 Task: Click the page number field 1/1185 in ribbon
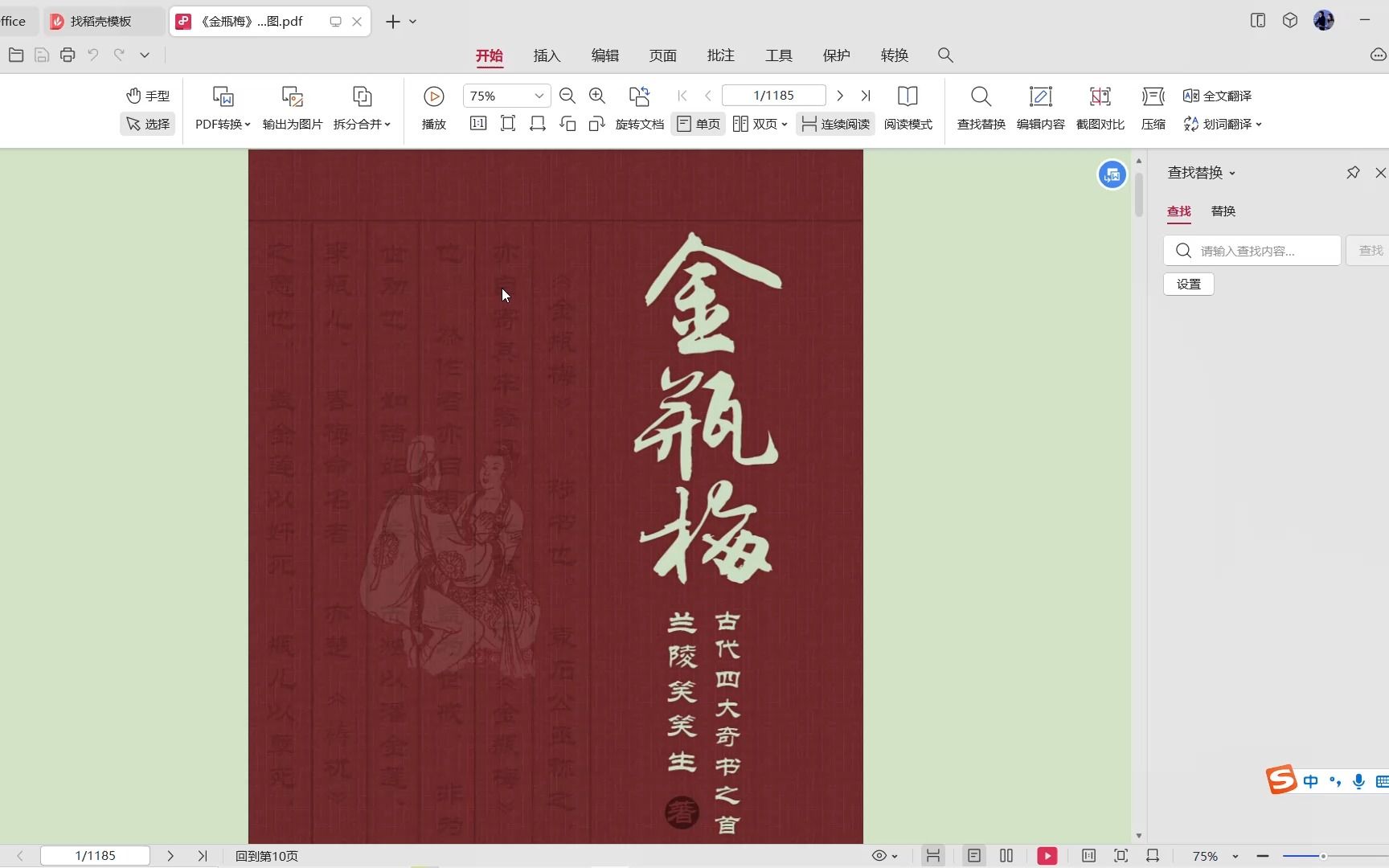coord(773,96)
